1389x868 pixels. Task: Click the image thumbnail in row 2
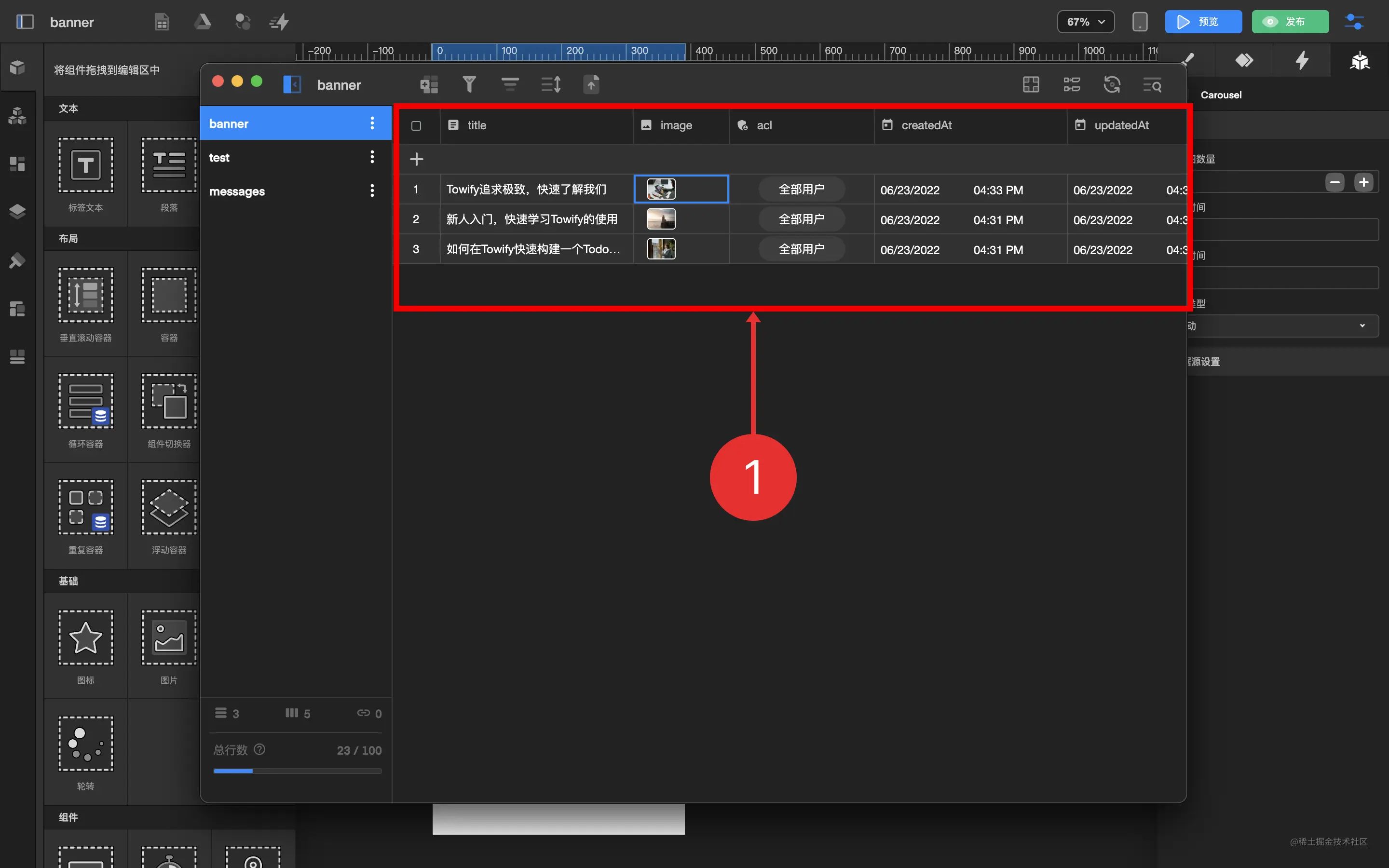coord(661,219)
